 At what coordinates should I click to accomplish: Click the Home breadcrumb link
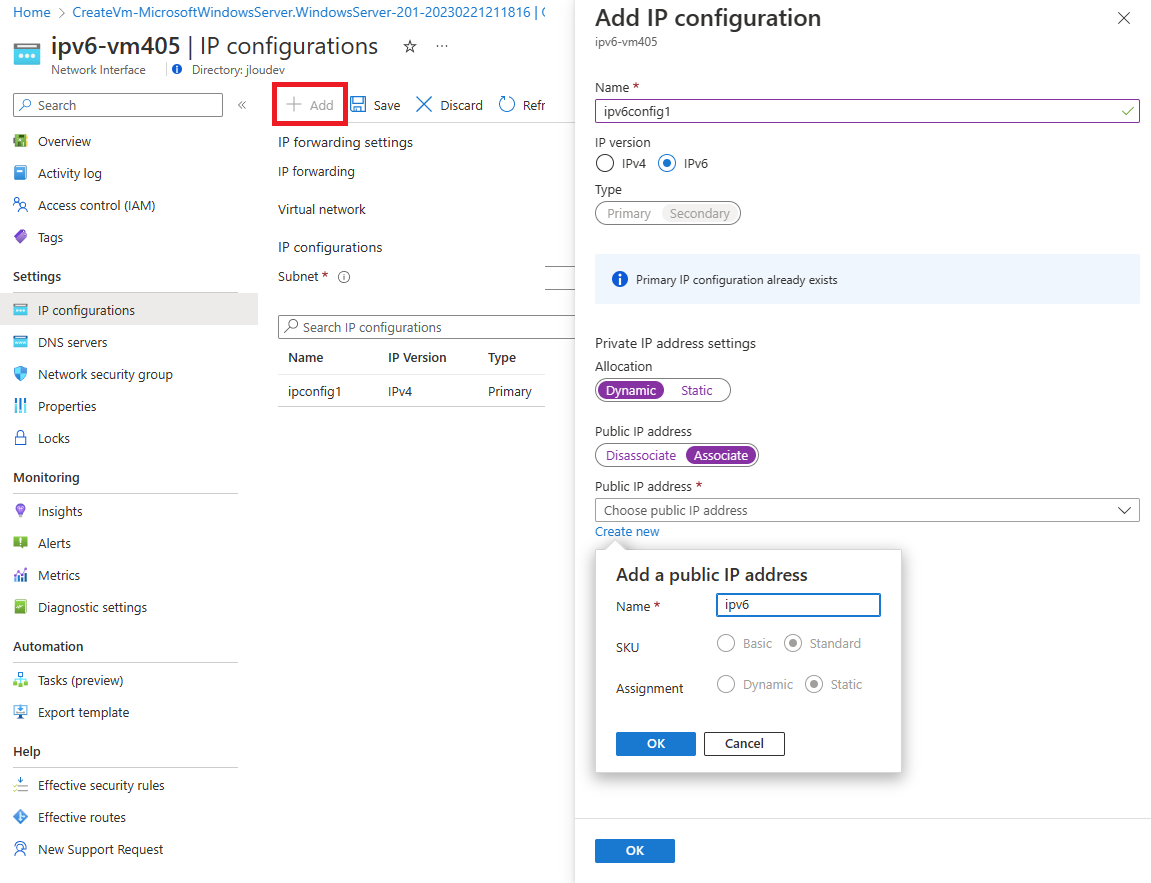(x=32, y=12)
